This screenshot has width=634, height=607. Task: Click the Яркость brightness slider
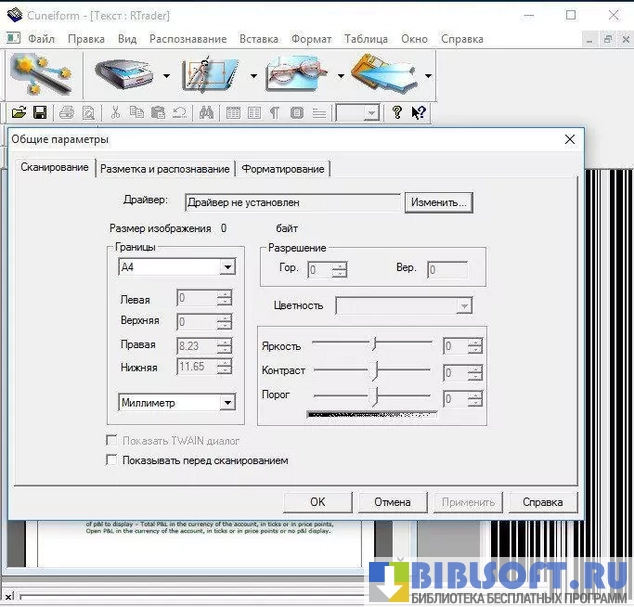tap(373, 344)
